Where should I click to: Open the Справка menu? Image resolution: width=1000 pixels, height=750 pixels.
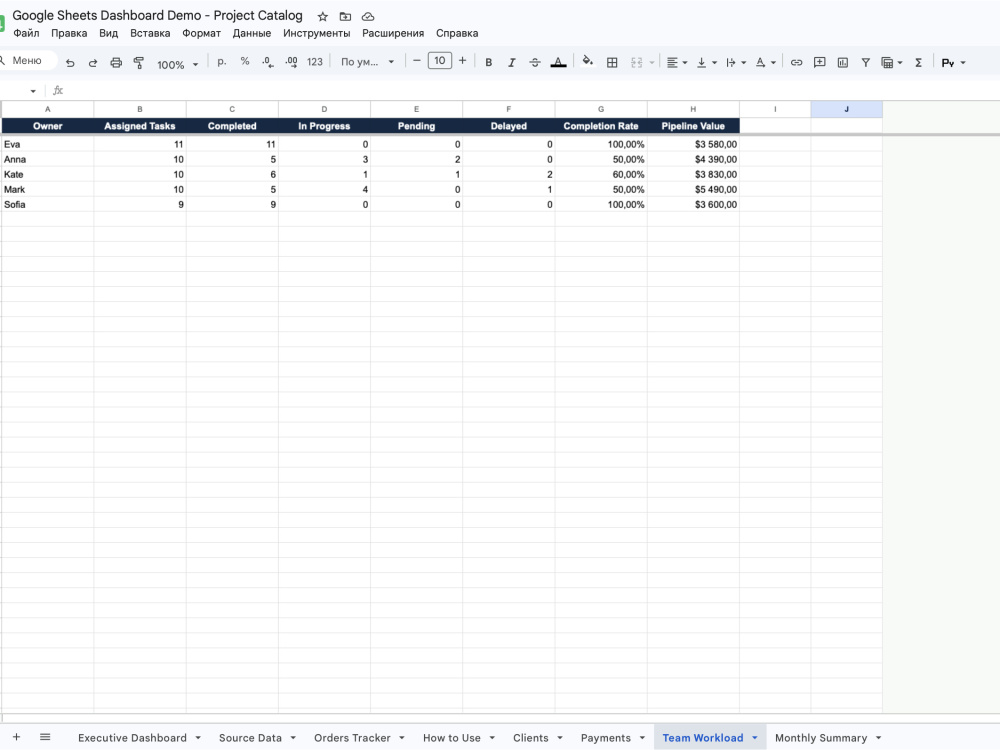[x=457, y=33]
